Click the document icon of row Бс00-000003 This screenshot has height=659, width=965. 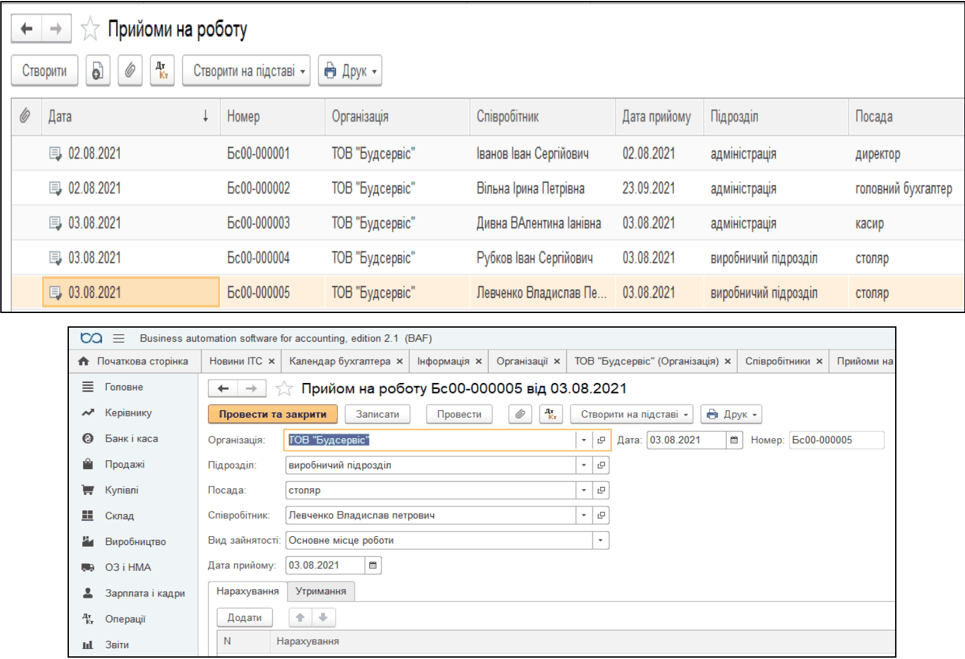55,223
